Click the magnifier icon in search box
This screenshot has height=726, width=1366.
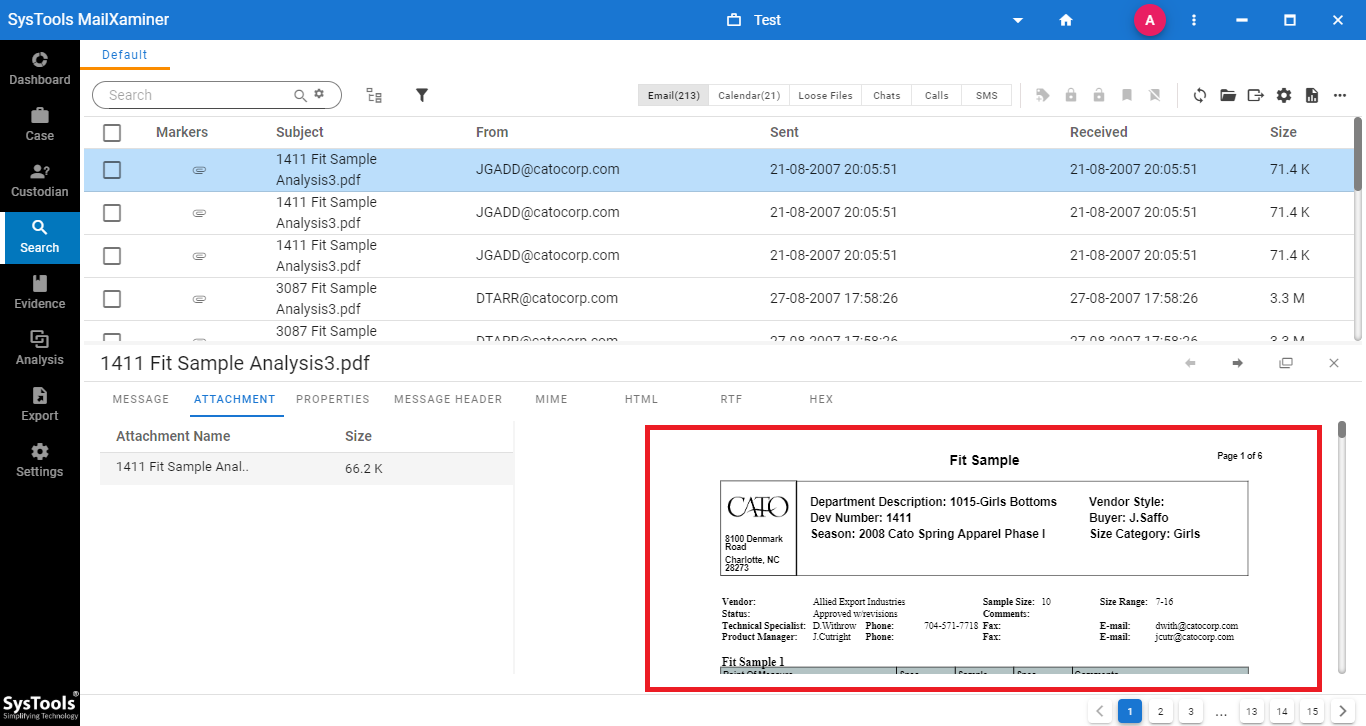coord(300,95)
